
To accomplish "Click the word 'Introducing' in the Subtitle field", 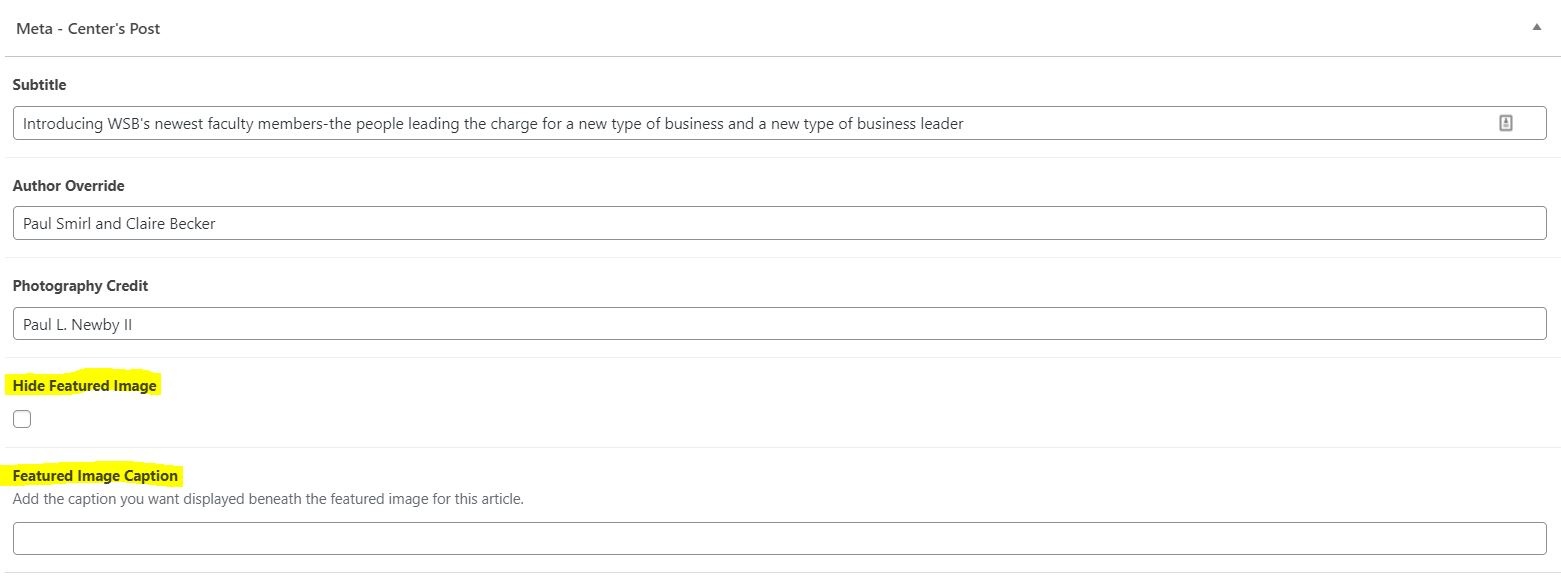I will [x=63, y=124].
